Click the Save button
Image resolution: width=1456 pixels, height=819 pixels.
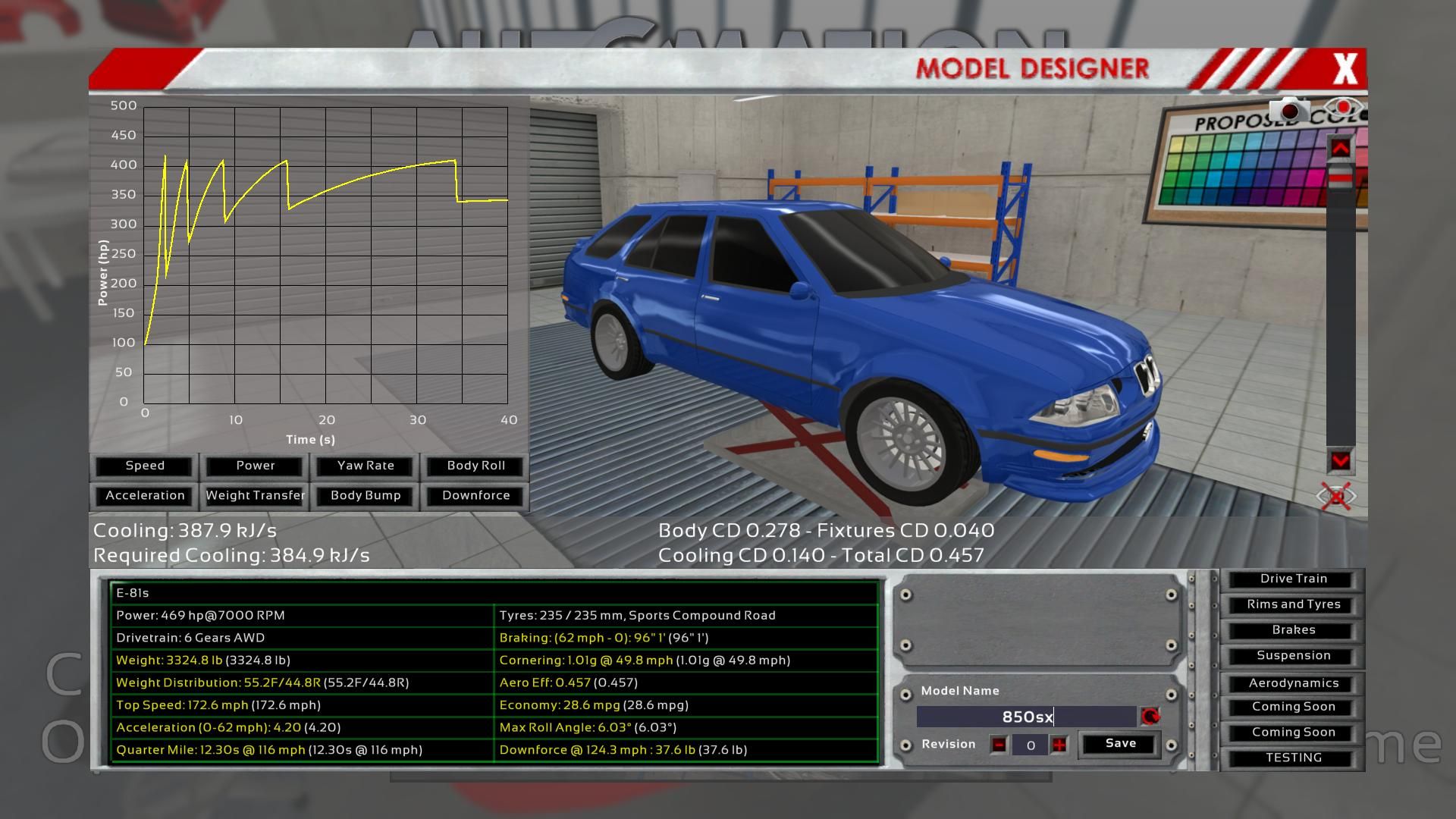click(x=1120, y=744)
